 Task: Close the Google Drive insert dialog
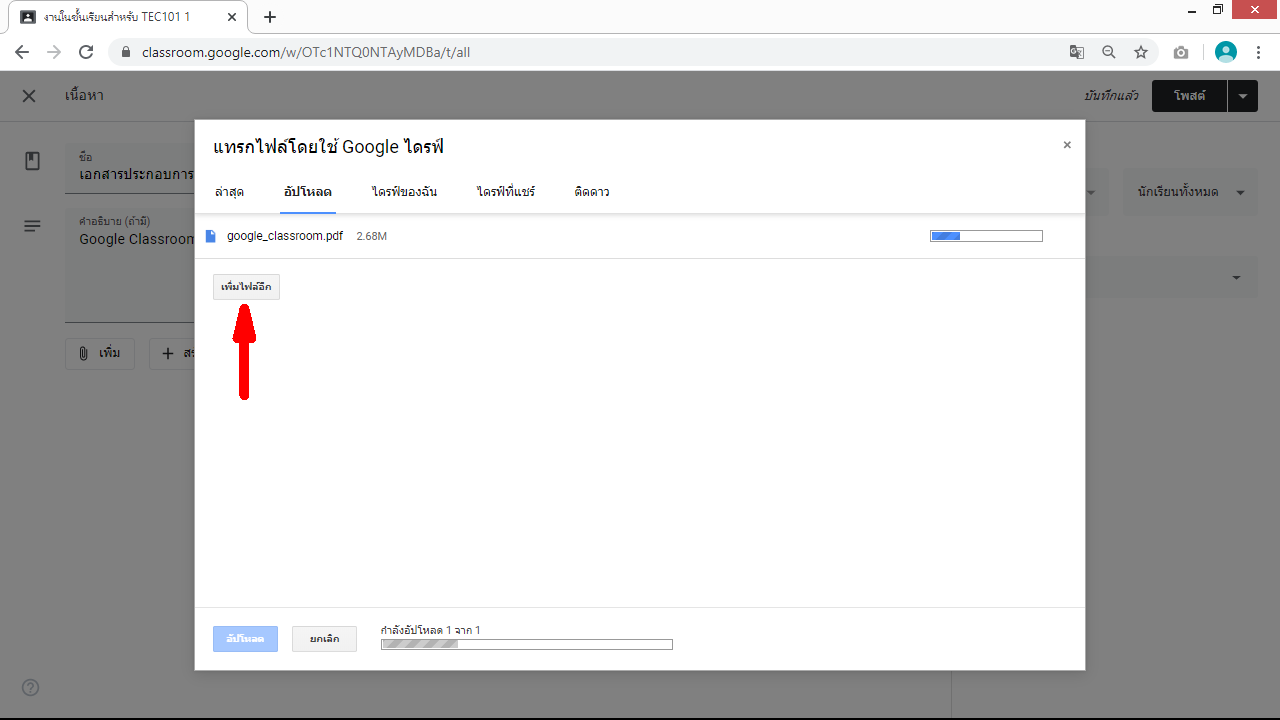click(x=1067, y=145)
